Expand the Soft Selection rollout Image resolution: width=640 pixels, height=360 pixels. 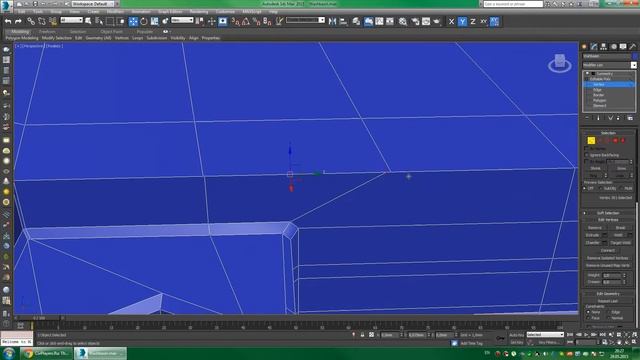[x=608, y=213]
